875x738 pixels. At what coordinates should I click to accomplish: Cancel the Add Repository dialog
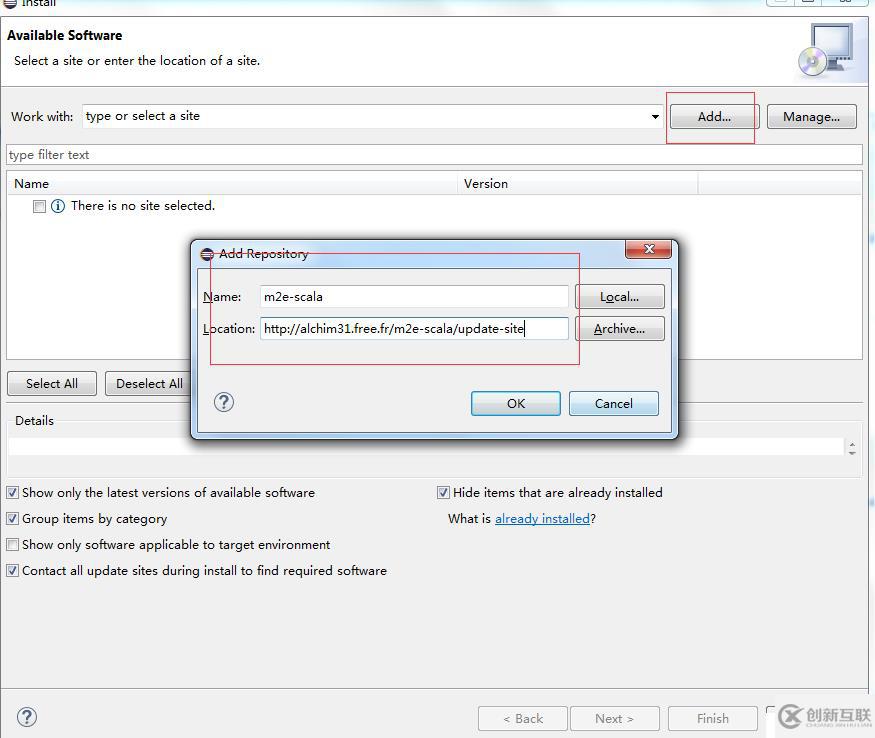tap(613, 403)
